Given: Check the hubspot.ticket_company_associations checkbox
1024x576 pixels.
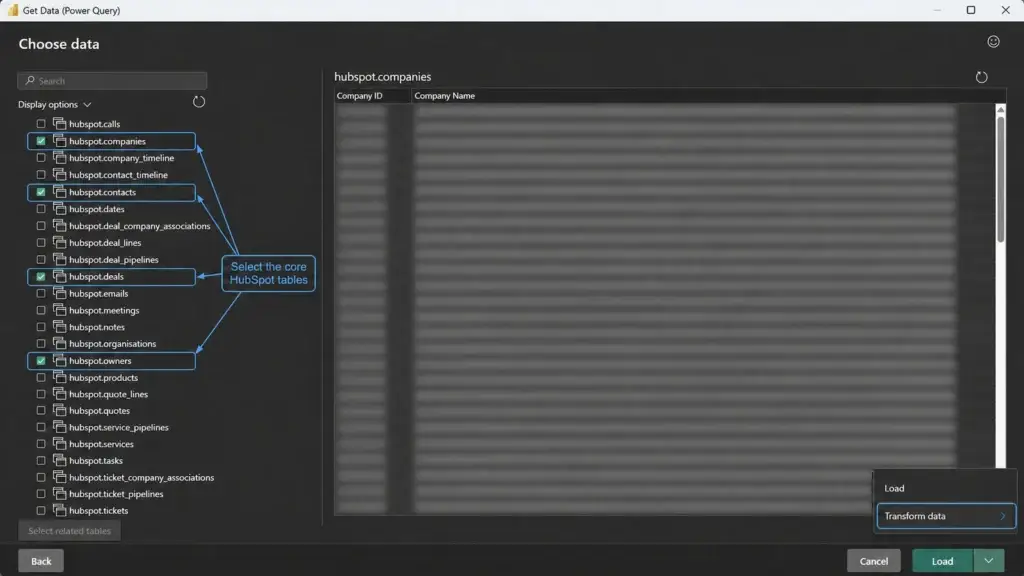Looking at the screenshot, I should [41, 477].
